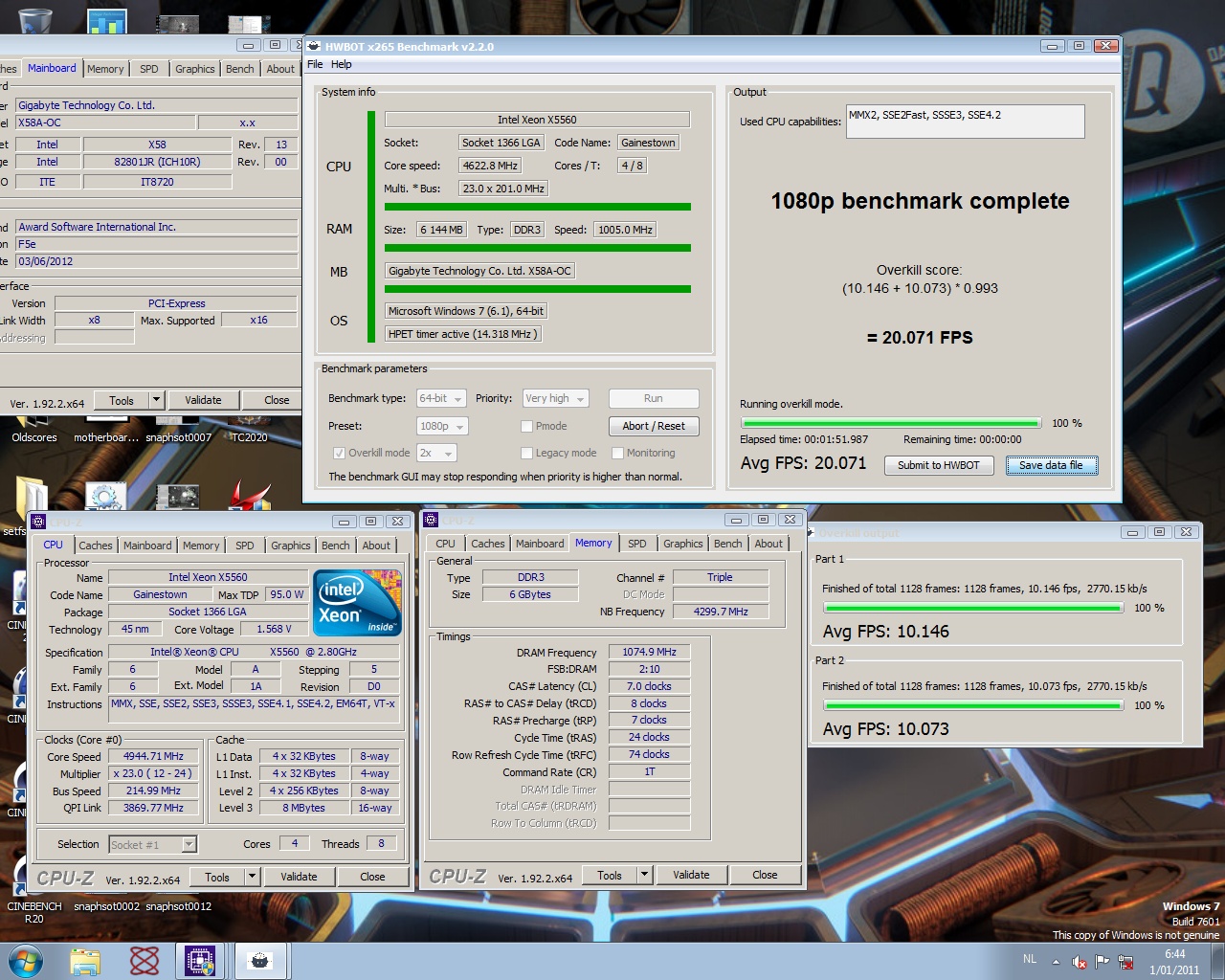Viewport: 1225px width, 980px height.
Task: Open the Help menu in HWBOT x265
Action: (342, 65)
